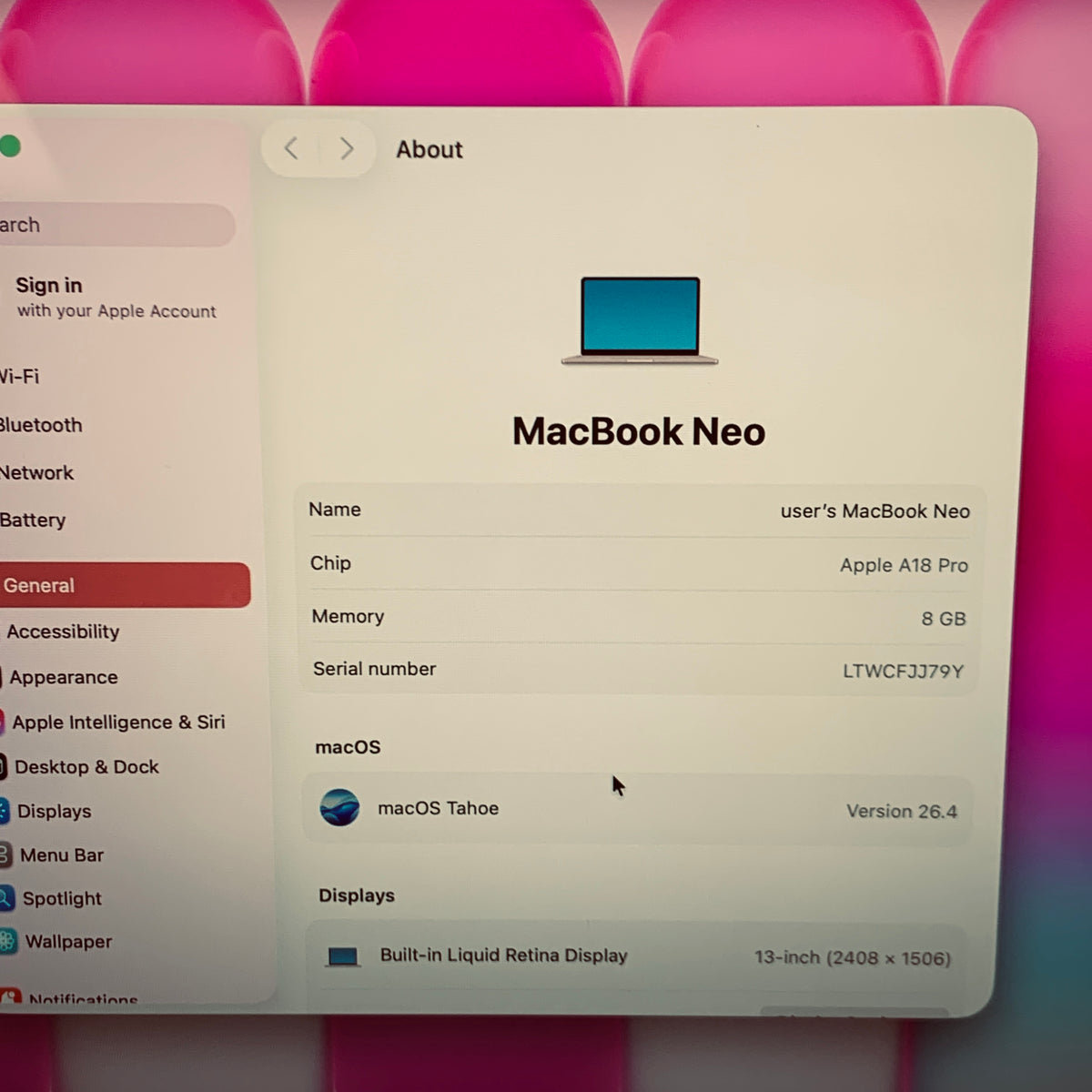Click the serial number LTWCFJJ79Y
The height and width of the screenshot is (1092, 1092).
coord(903,672)
